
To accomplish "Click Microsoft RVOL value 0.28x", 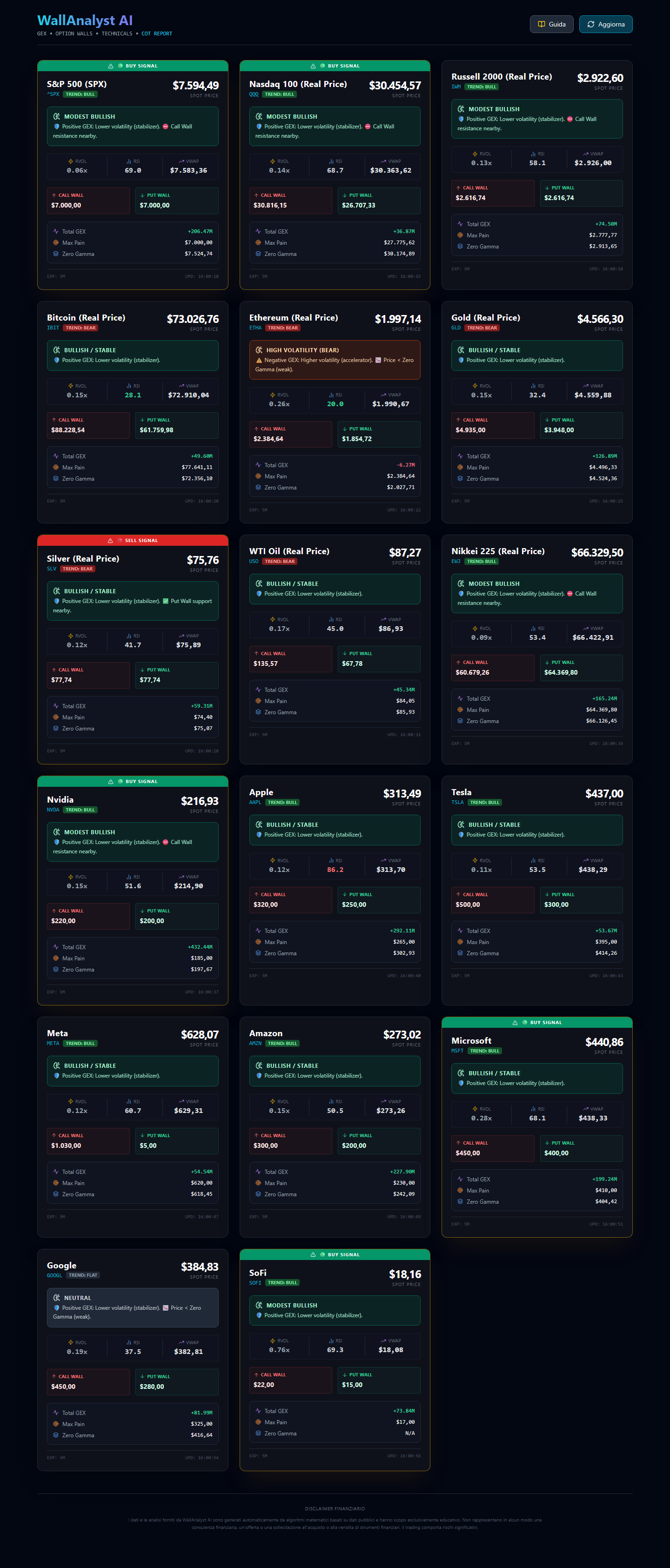I will click(x=482, y=1118).
